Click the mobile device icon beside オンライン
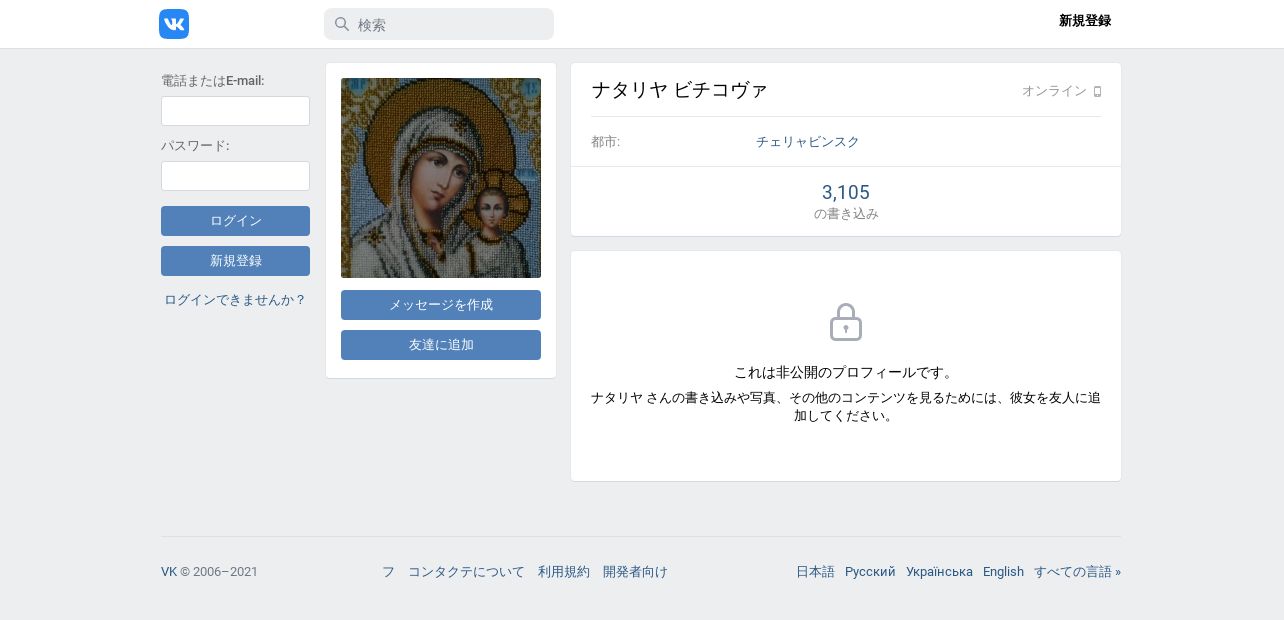Image resolution: width=1284 pixels, height=620 pixels. coord(1097,92)
